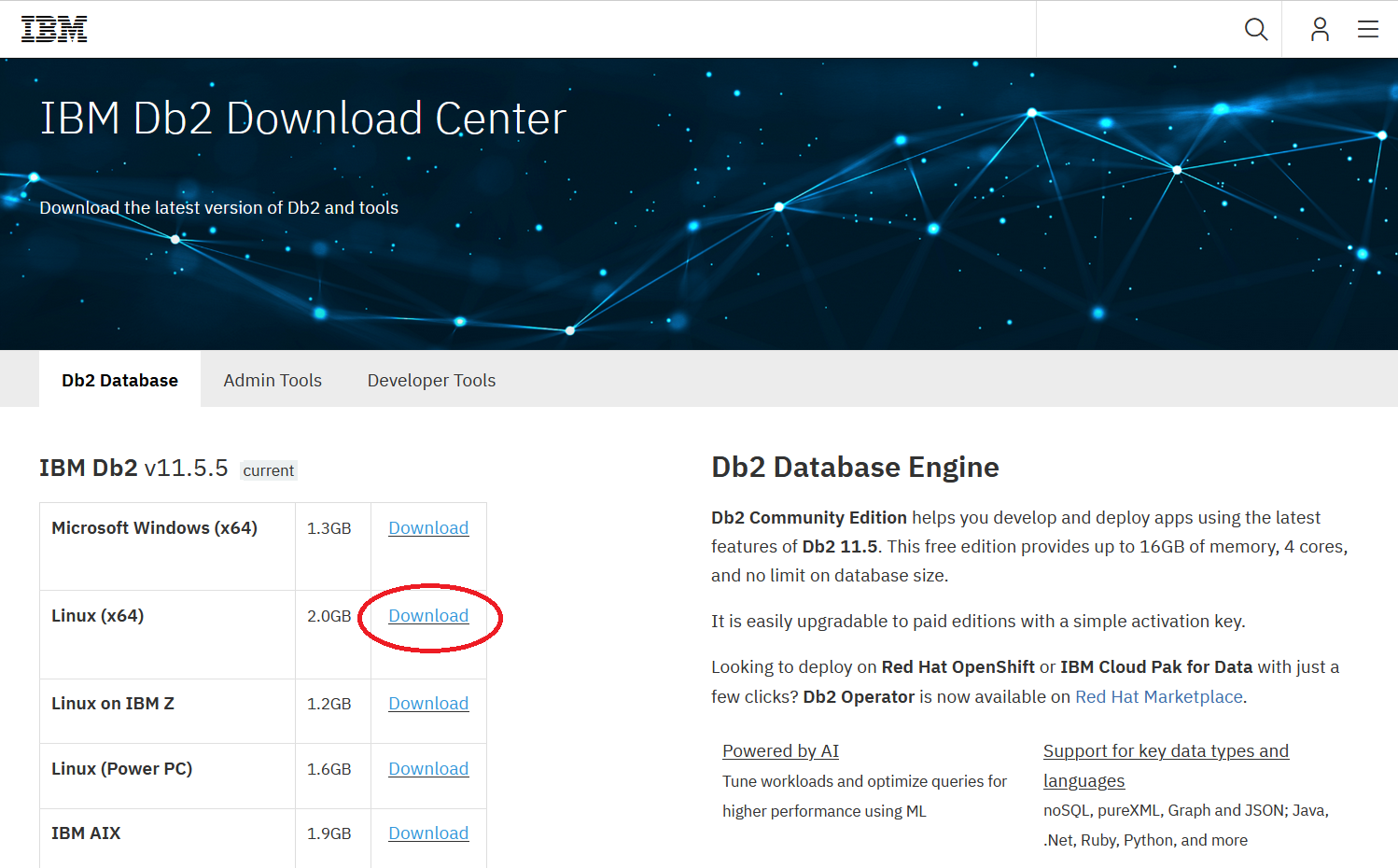Open Support for key data types link
The height and width of the screenshot is (868, 1398).
[1166, 765]
